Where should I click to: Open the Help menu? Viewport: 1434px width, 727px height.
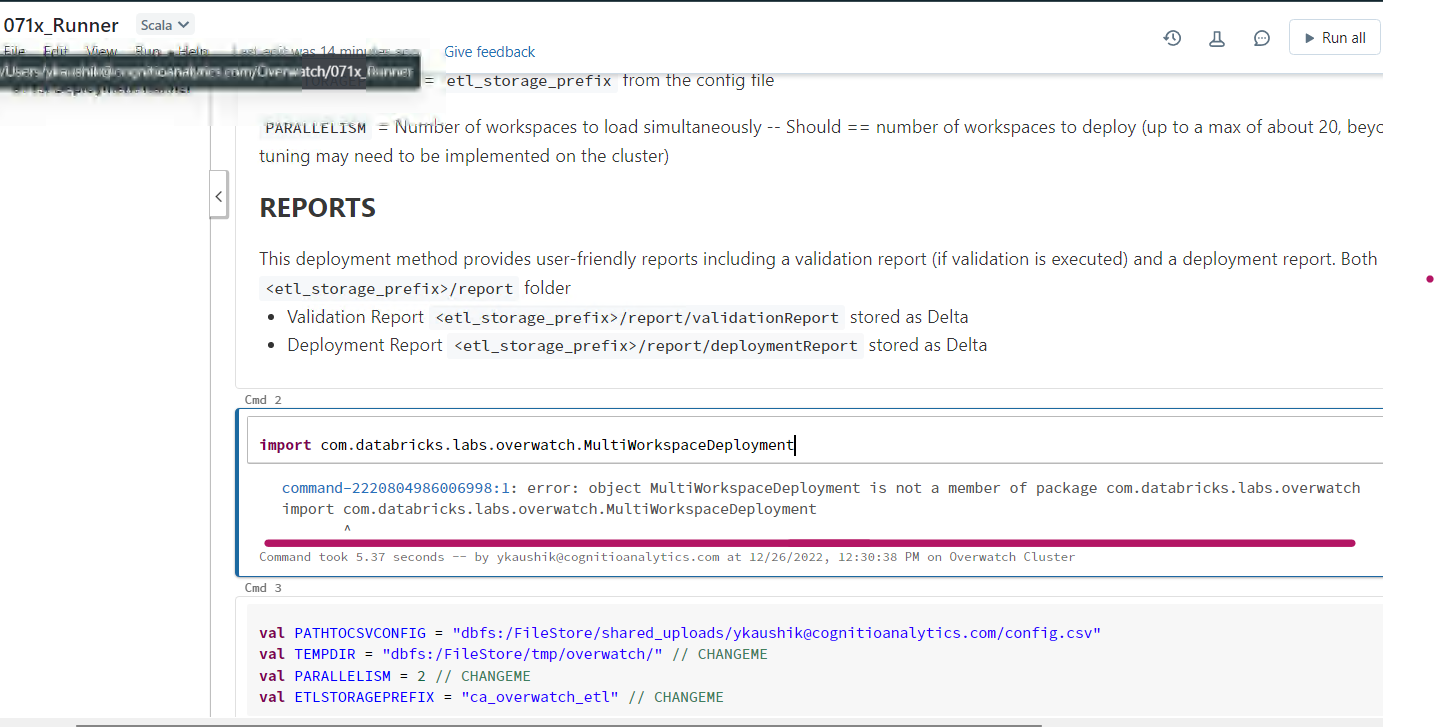click(x=193, y=51)
